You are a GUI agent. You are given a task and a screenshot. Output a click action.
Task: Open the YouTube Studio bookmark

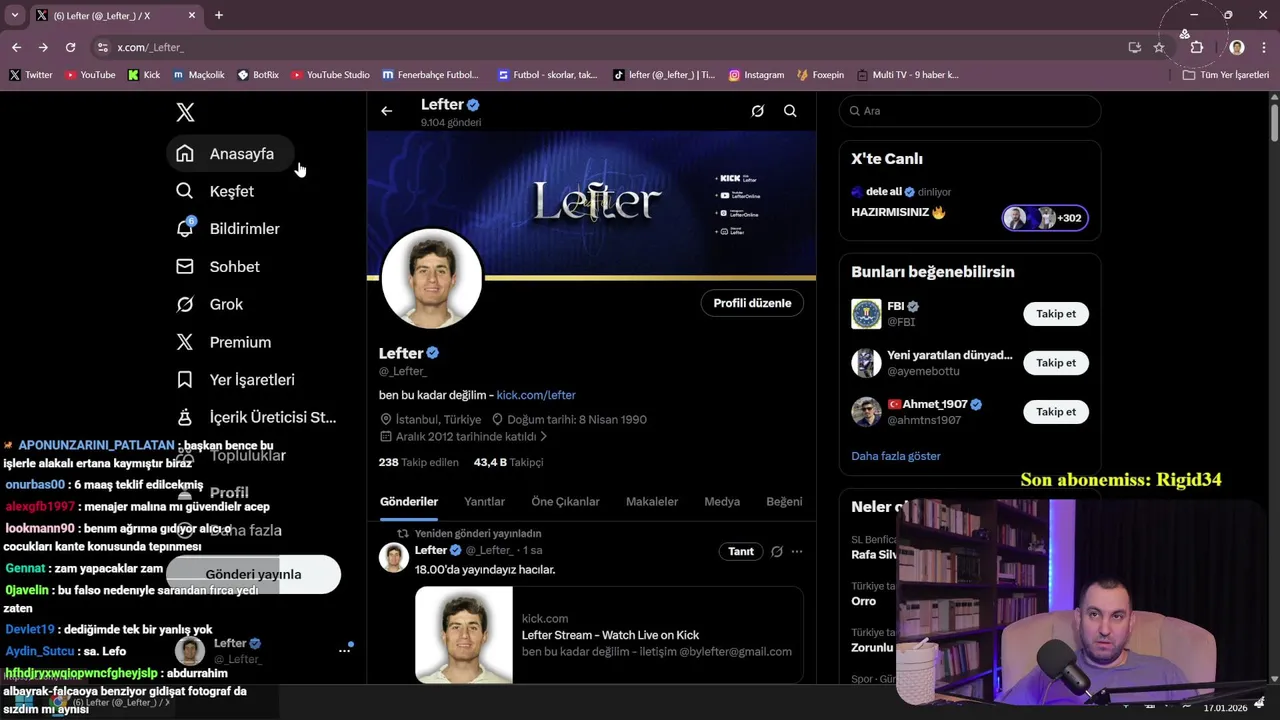click(331, 75)
